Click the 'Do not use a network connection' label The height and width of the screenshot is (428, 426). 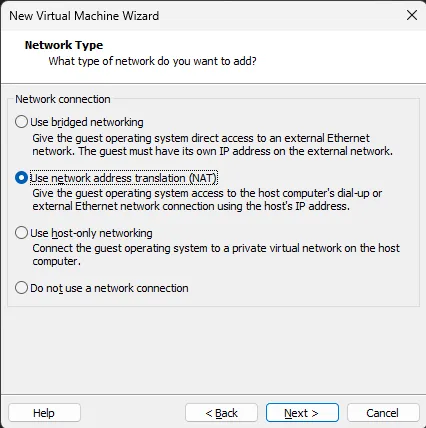(109, 288)
